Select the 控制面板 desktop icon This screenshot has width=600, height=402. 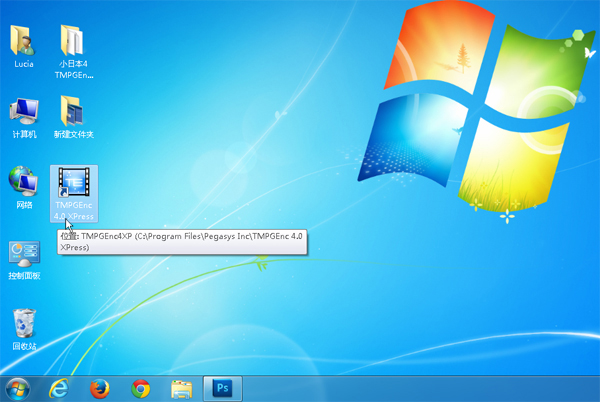24,254
